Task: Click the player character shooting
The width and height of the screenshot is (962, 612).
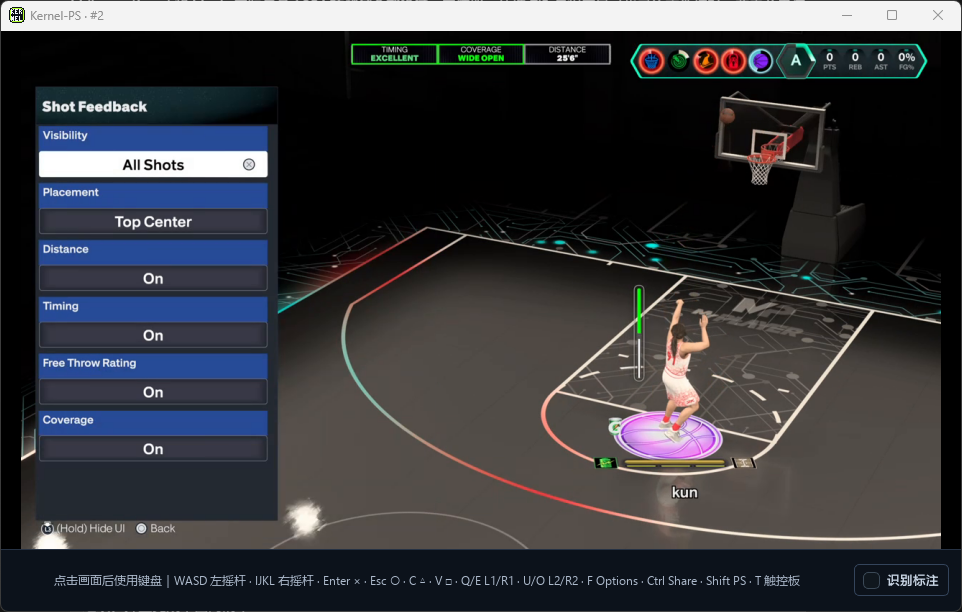Action: tap(681, 370)
